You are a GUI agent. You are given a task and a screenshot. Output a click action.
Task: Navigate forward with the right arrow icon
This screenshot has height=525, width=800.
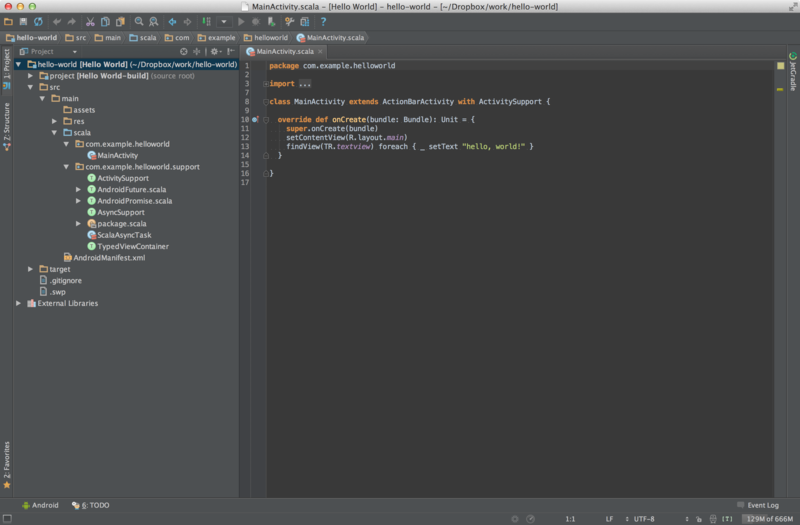click(x=187, y=21)
